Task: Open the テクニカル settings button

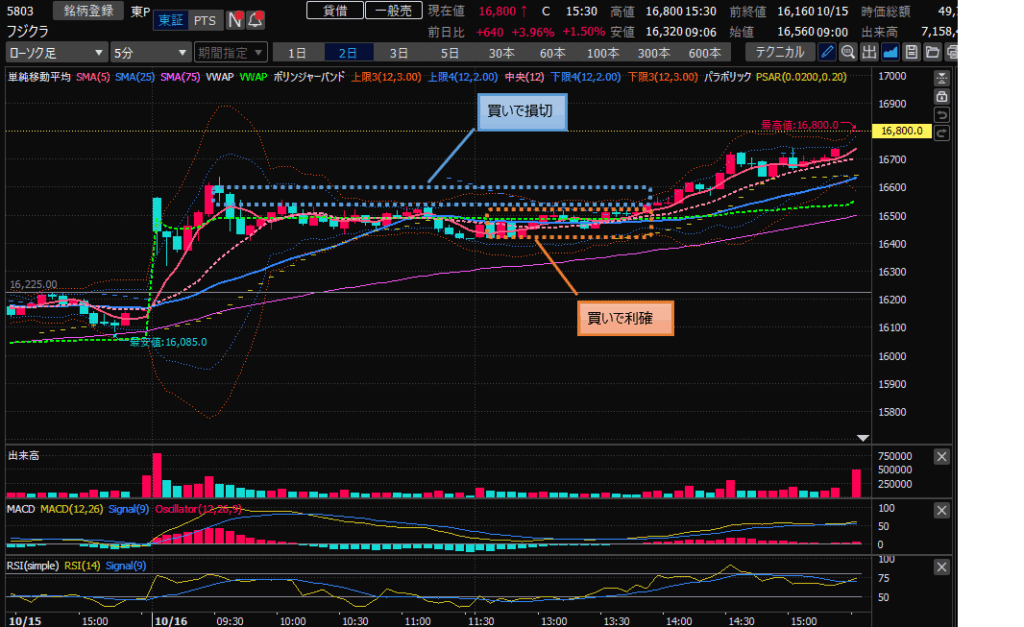Action: pos(783,52)
